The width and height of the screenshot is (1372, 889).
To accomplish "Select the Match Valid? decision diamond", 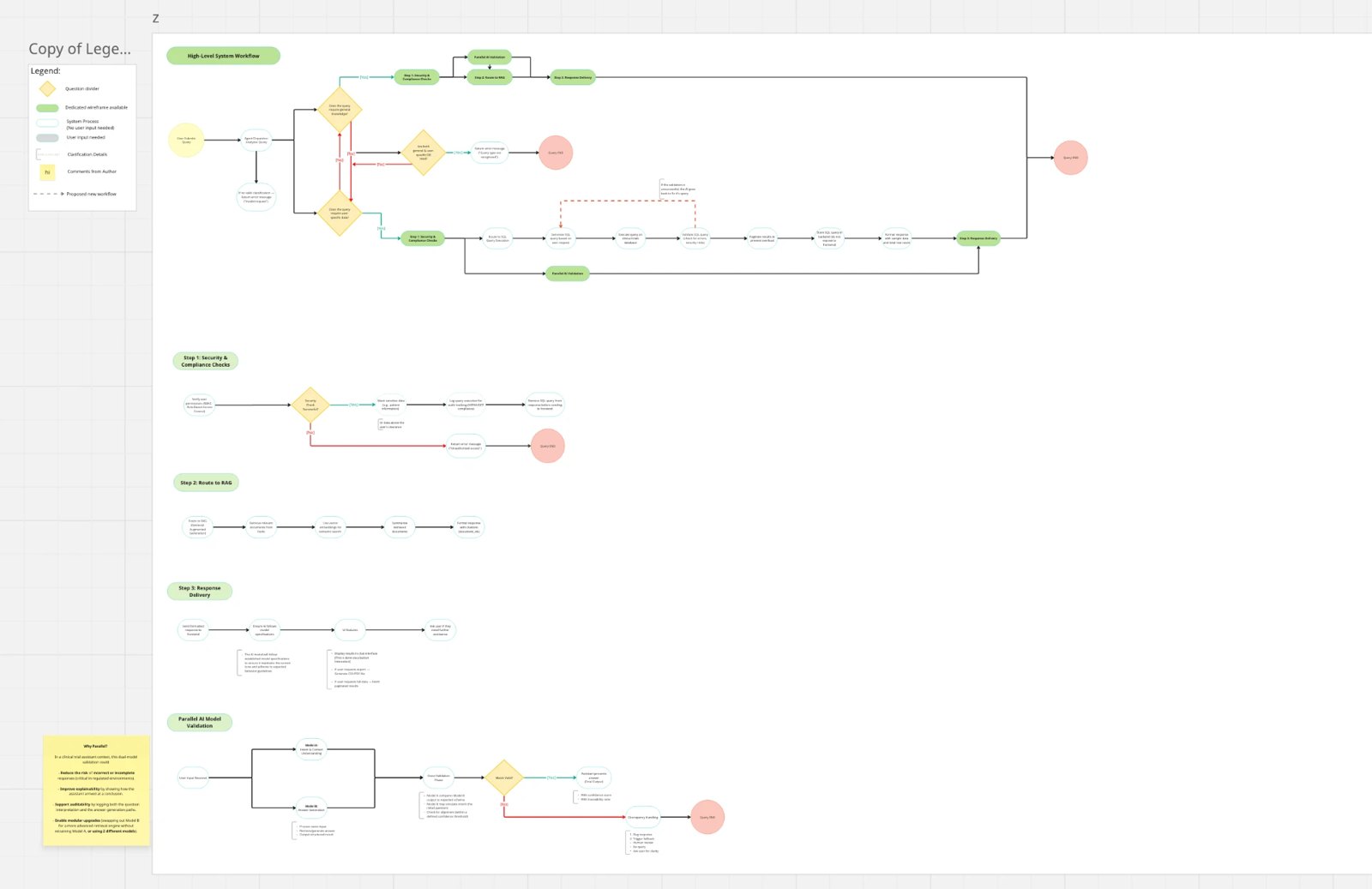I will pos(504,778).
